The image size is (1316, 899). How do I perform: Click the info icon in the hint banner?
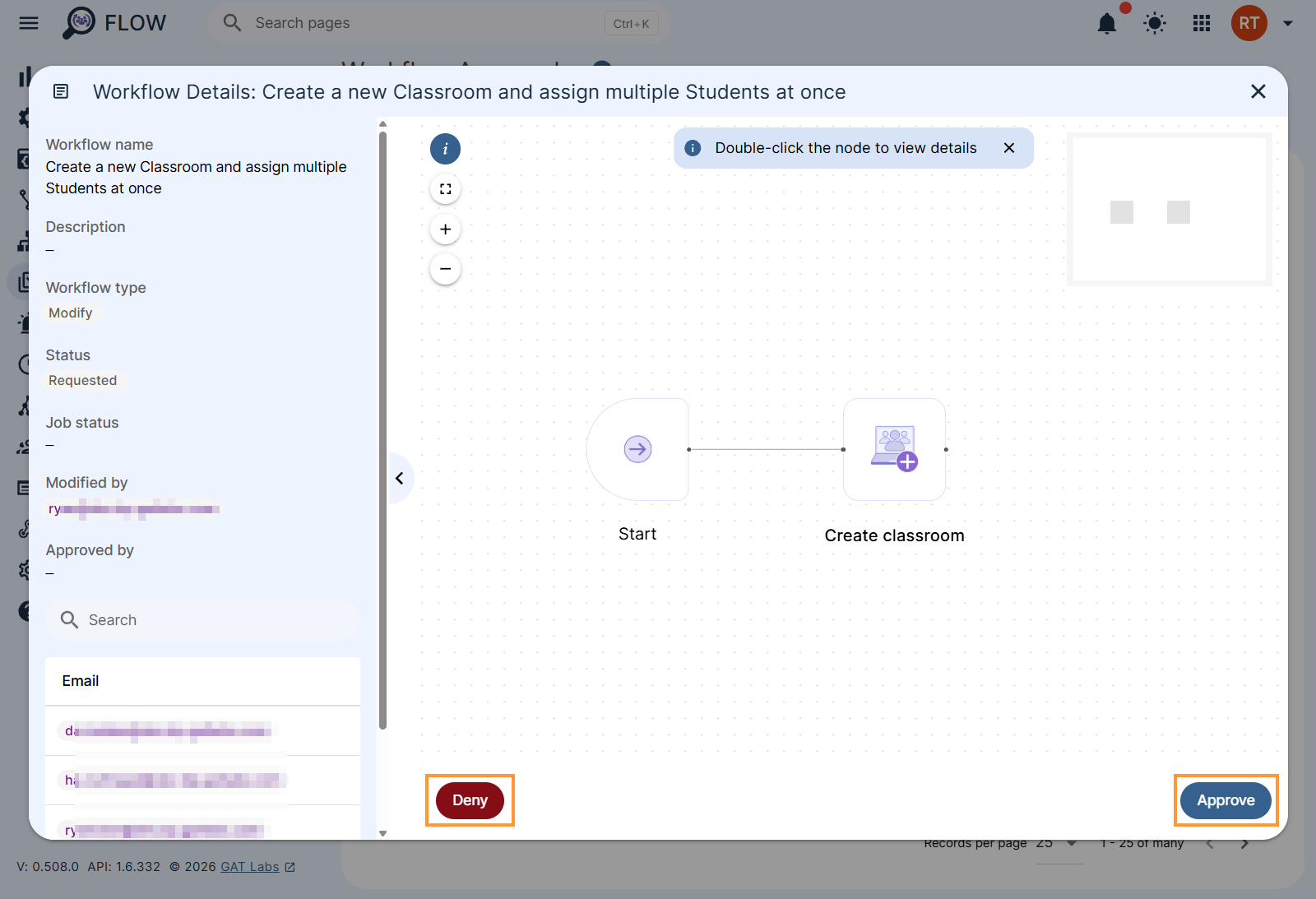693,148
